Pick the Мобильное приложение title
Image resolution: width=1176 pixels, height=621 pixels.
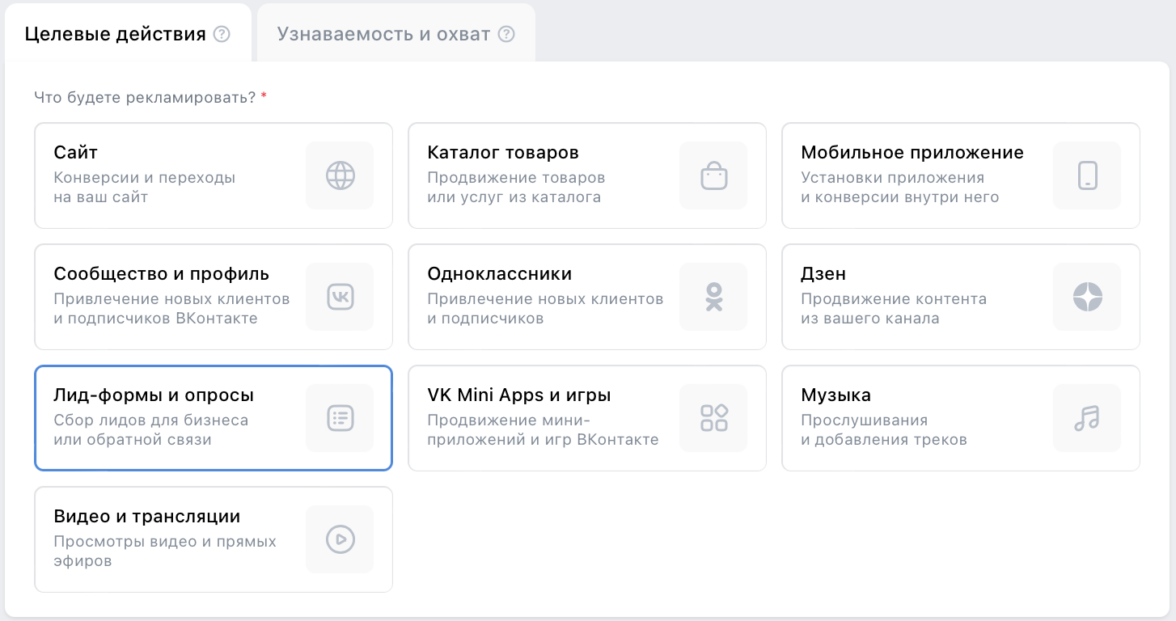coord(912,152)
